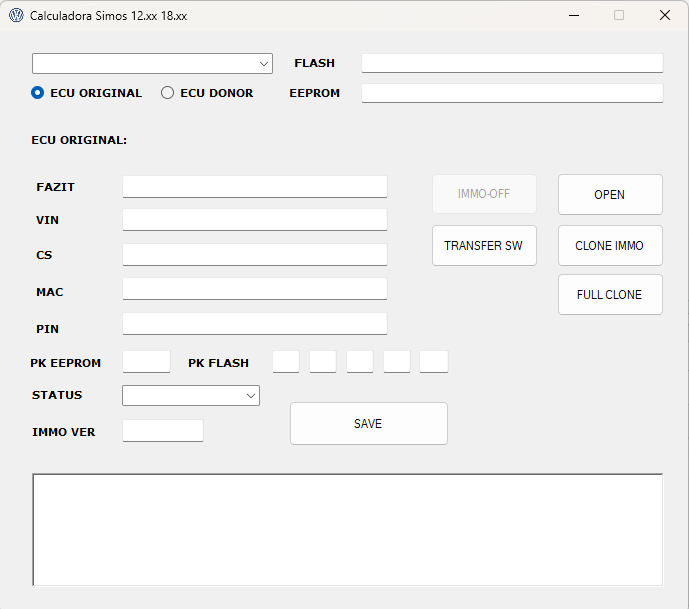The width and height of the screenshot is (689, 609).
Task: Click the VIN input box
Action: (x=254, y=220)
